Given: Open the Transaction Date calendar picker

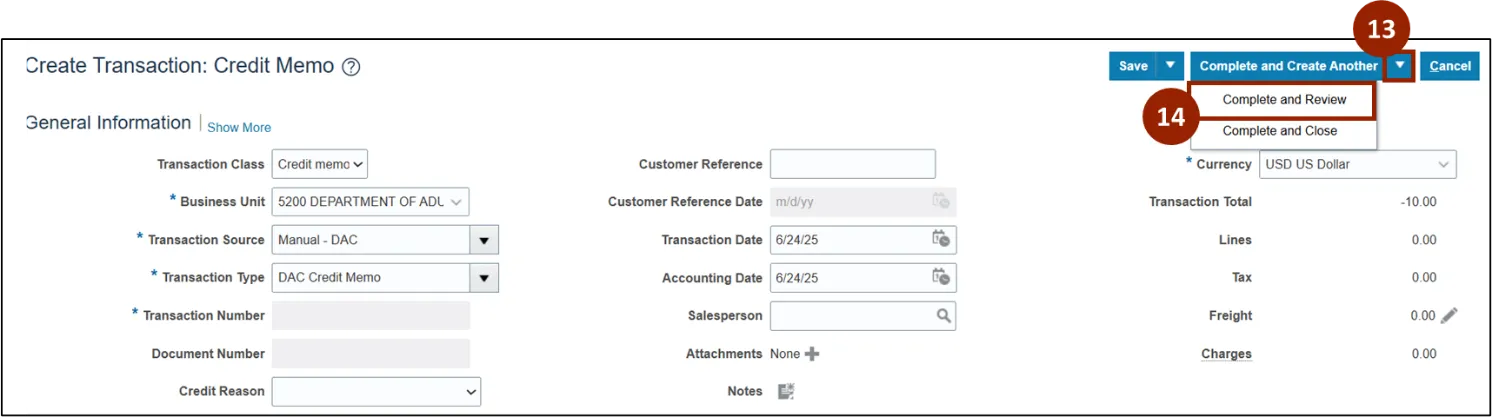Looking at the screenshot, I should click(x=940, y=240).
